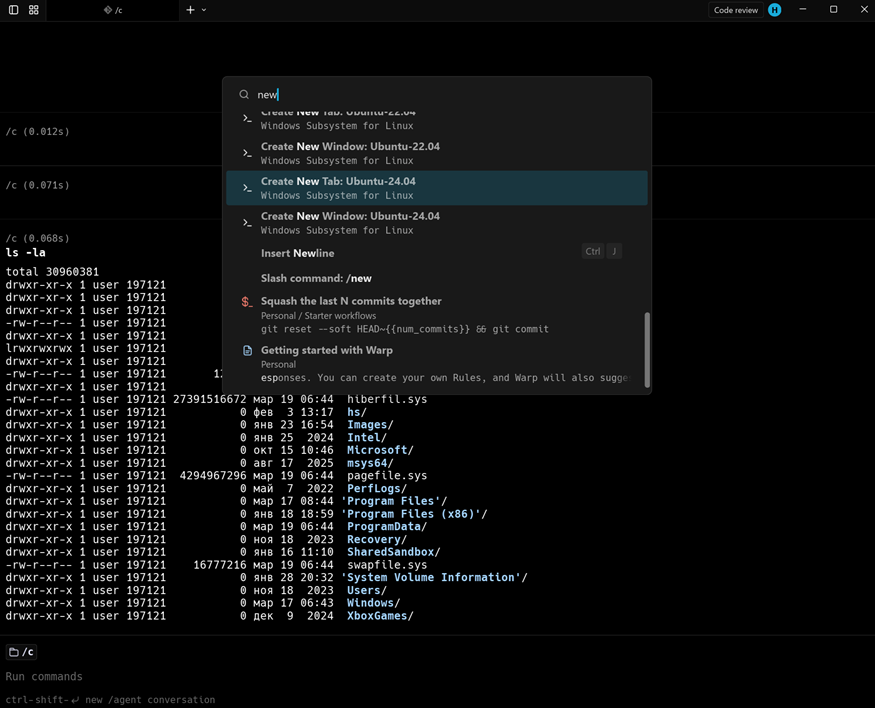This screenshot has width=875, height=708.
Task: Click the search magnifier icon in palette
Action: pos(244,95)
